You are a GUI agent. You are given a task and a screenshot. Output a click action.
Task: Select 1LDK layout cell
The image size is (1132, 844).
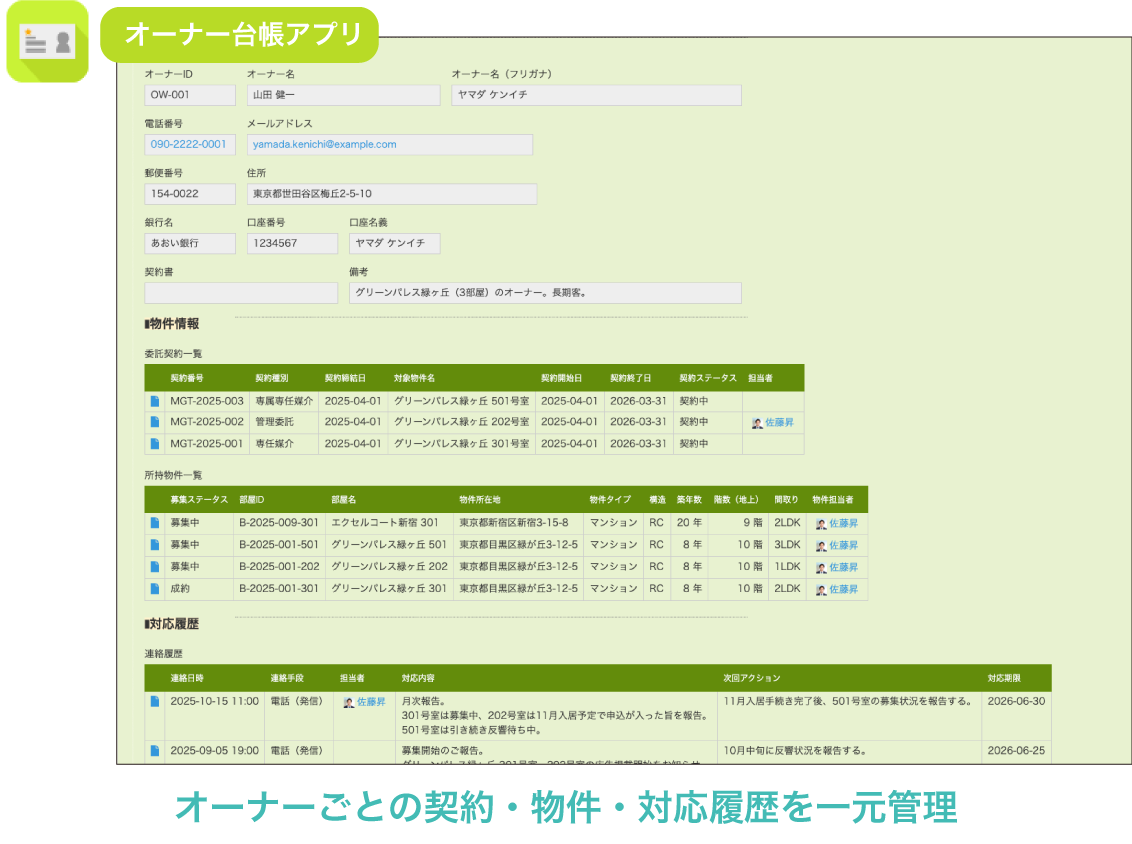point(787,567)
